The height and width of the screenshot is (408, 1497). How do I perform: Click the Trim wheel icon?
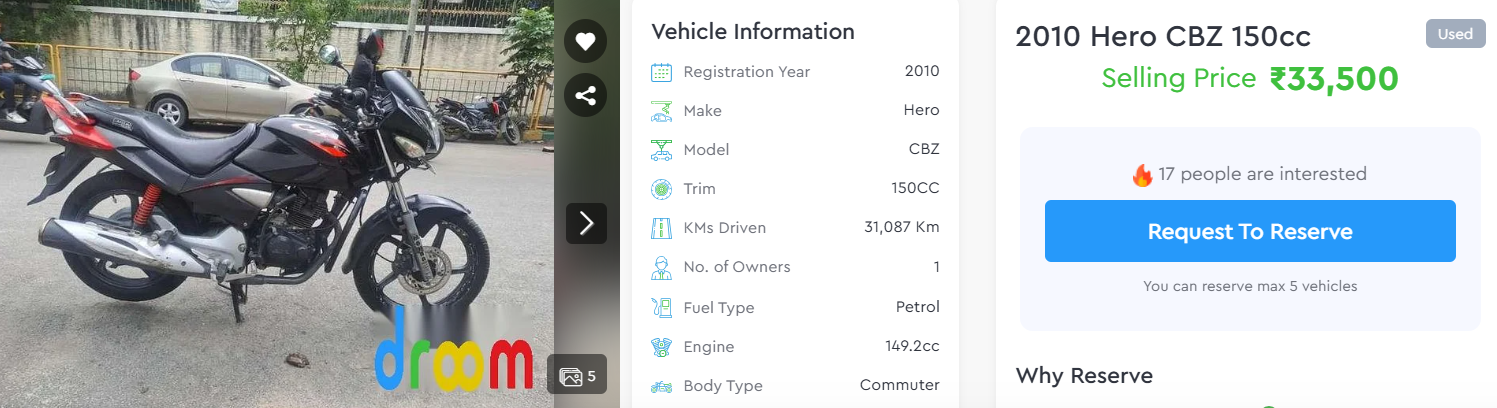pos(661,189)
